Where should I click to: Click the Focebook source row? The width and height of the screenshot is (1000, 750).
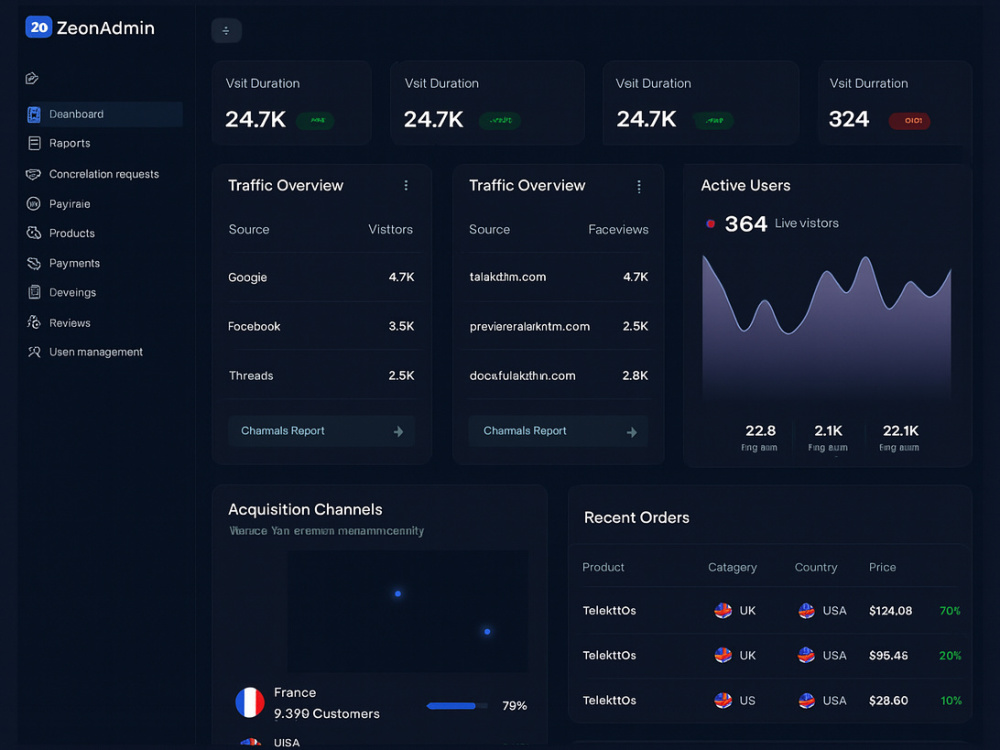[x=321, y=327]
